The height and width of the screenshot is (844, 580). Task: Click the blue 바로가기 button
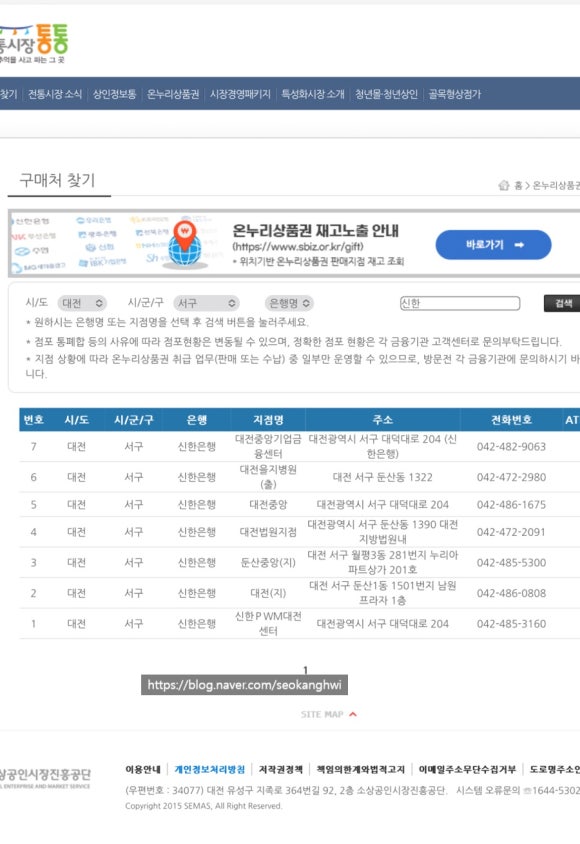(x=493, y=245)
